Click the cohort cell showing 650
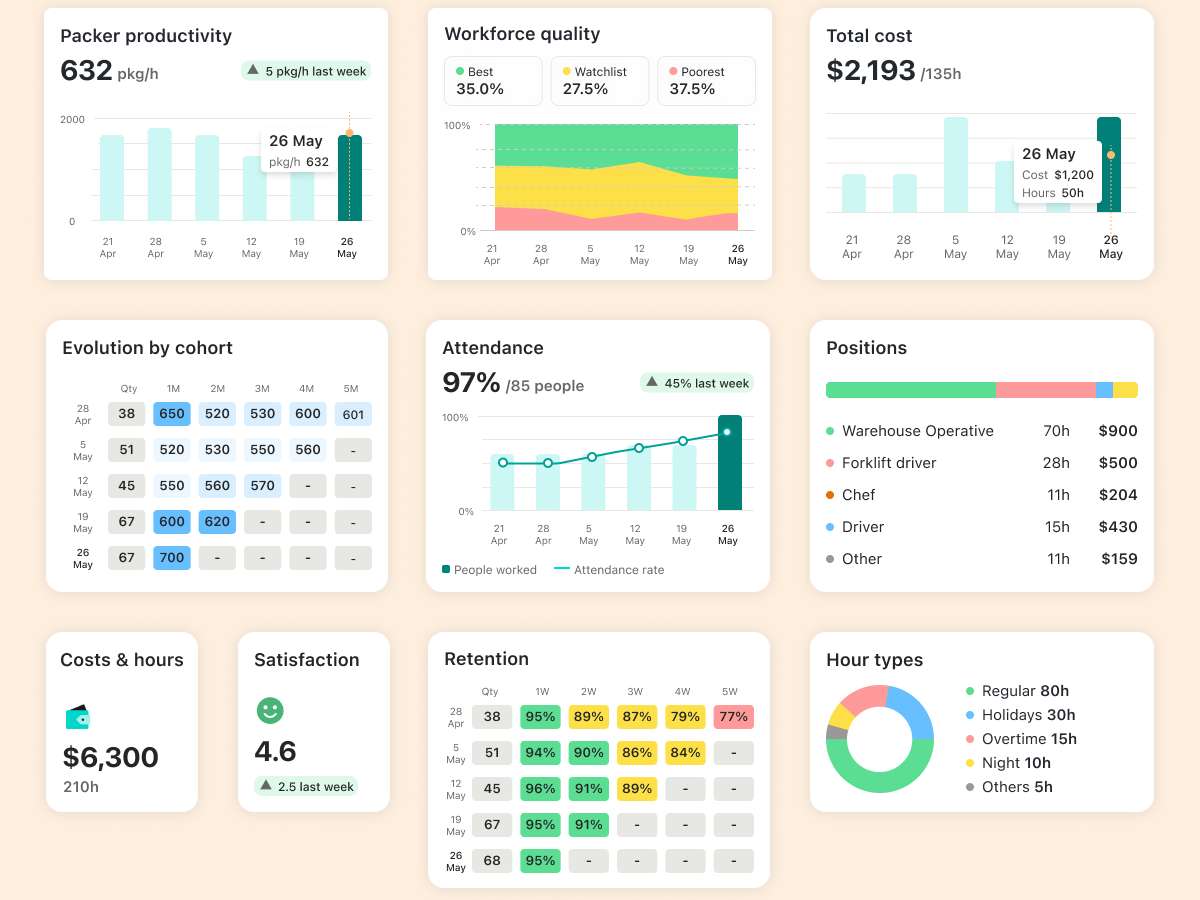This screenshot has width=1200, height=900. [x=172, y=414]
